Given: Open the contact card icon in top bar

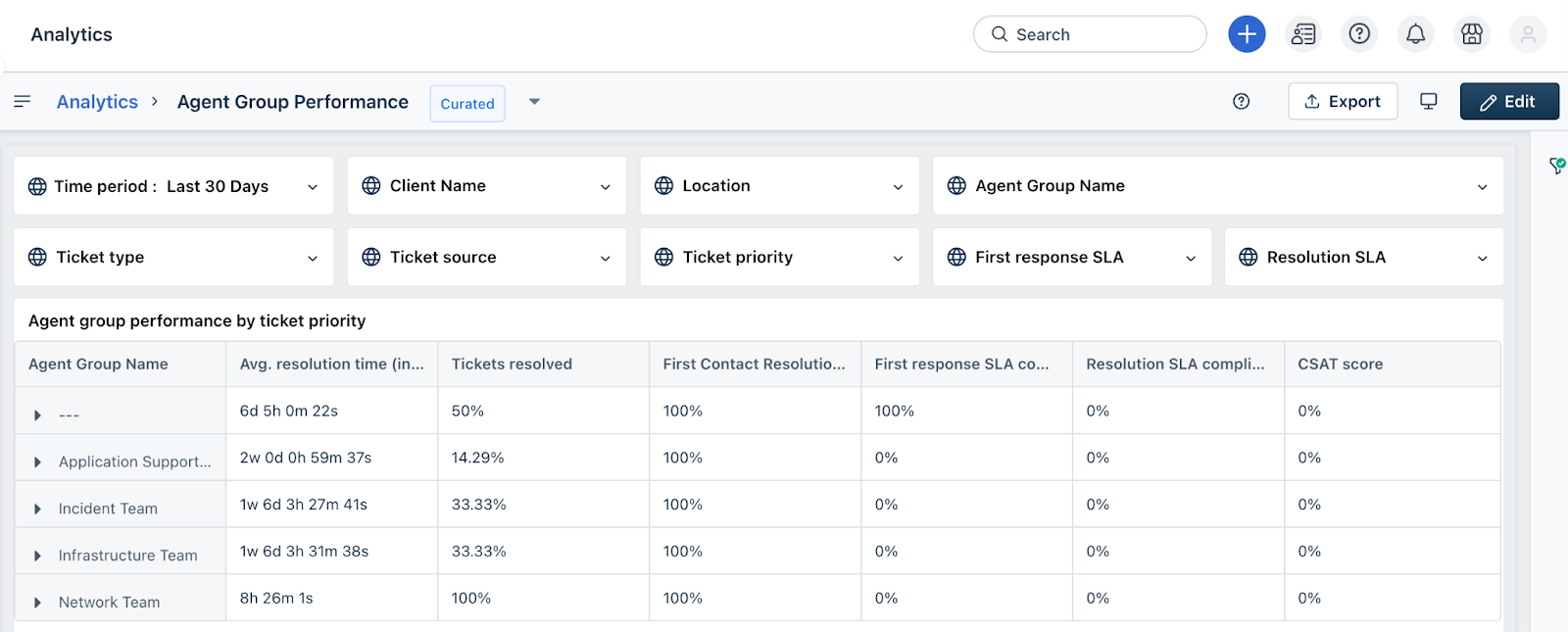Looking at the screenshot, I should click(1303, 34).
